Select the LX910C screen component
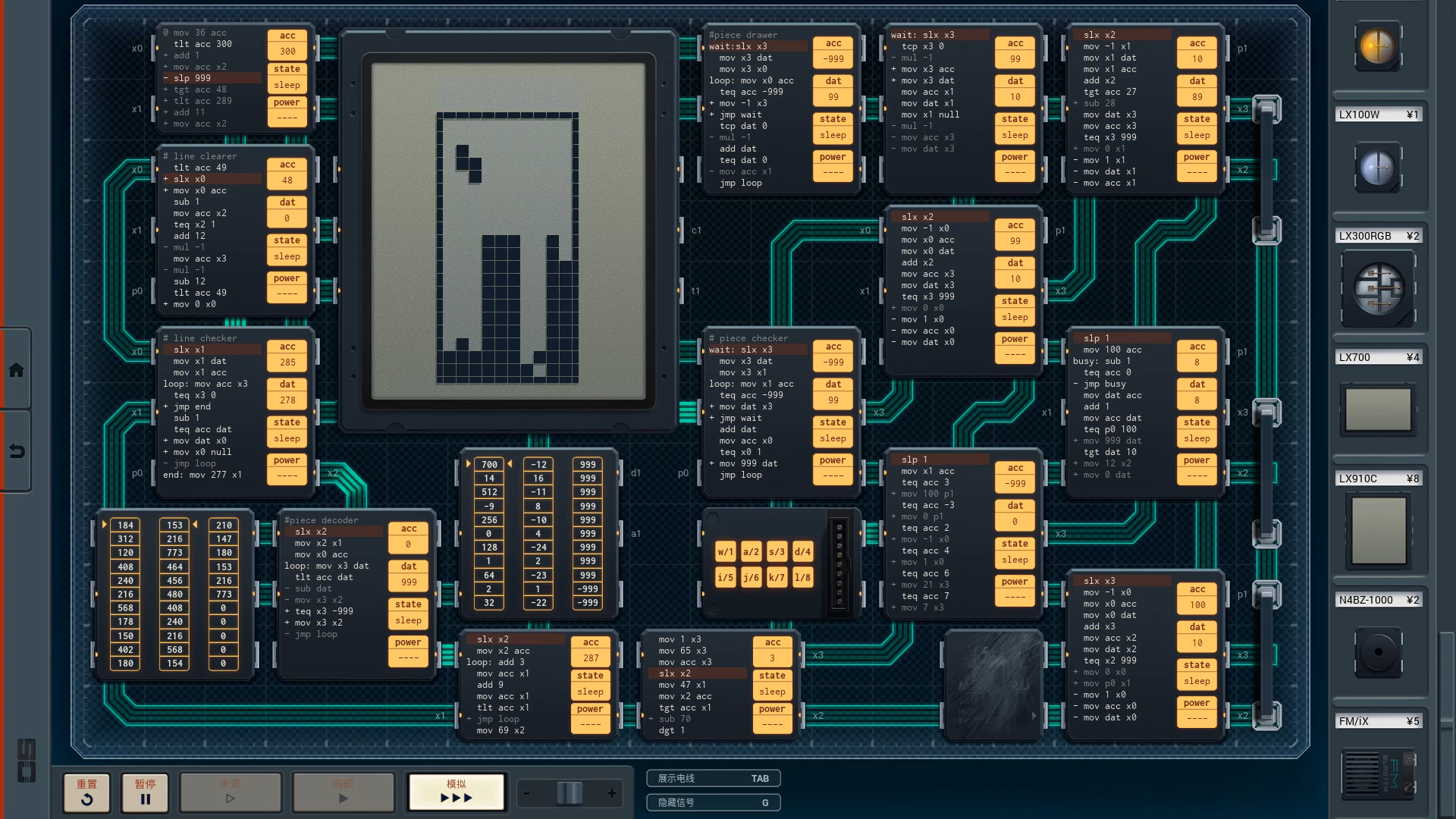The width and height of the screenshot is (1456, 819). 1378,531
